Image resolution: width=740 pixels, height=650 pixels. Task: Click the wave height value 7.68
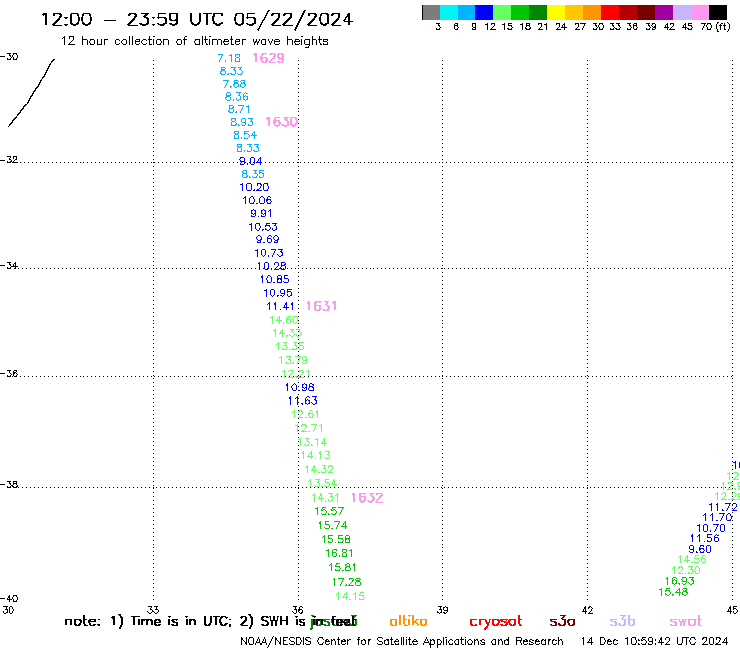coord(235,84)
